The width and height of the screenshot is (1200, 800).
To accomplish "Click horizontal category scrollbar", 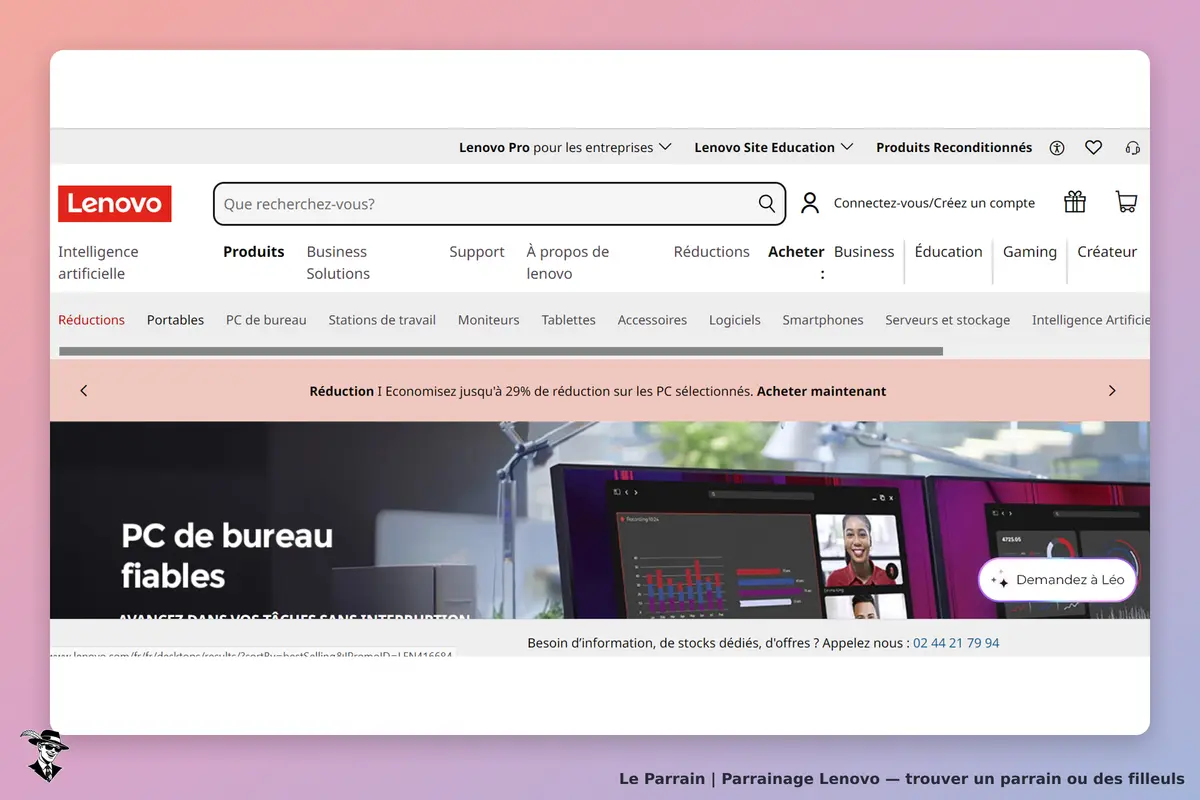I will tap(501, 351).
